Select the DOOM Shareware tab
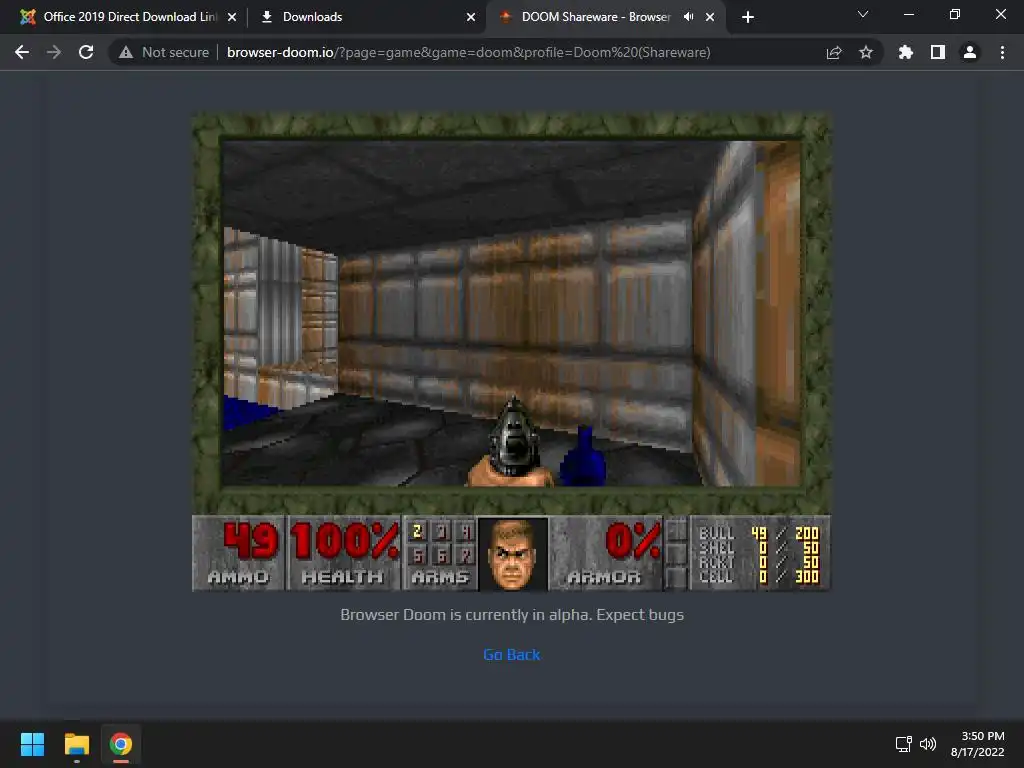This screenshot has width=1024, height=768. [x=604, y=17]
